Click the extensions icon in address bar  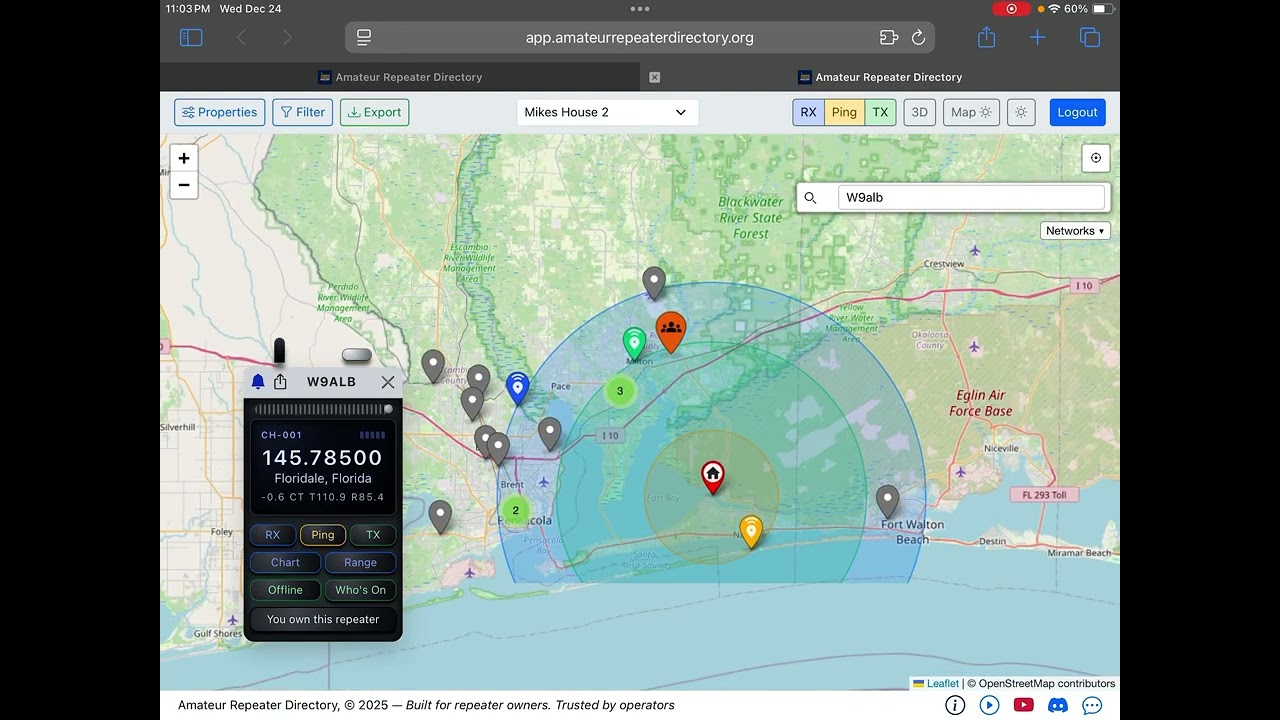[888, 38]
